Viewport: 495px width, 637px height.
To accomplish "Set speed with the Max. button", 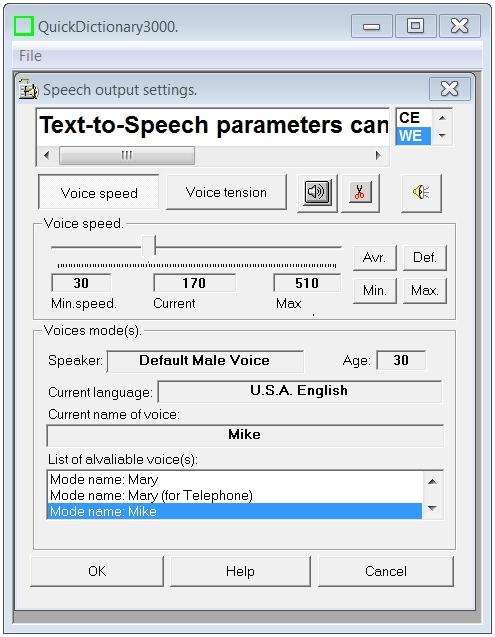I will [x=425, y=290].
